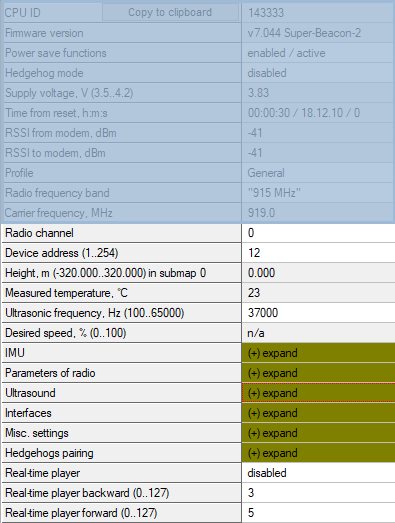Select CPU ID value 143333

[x=318, y=13]
